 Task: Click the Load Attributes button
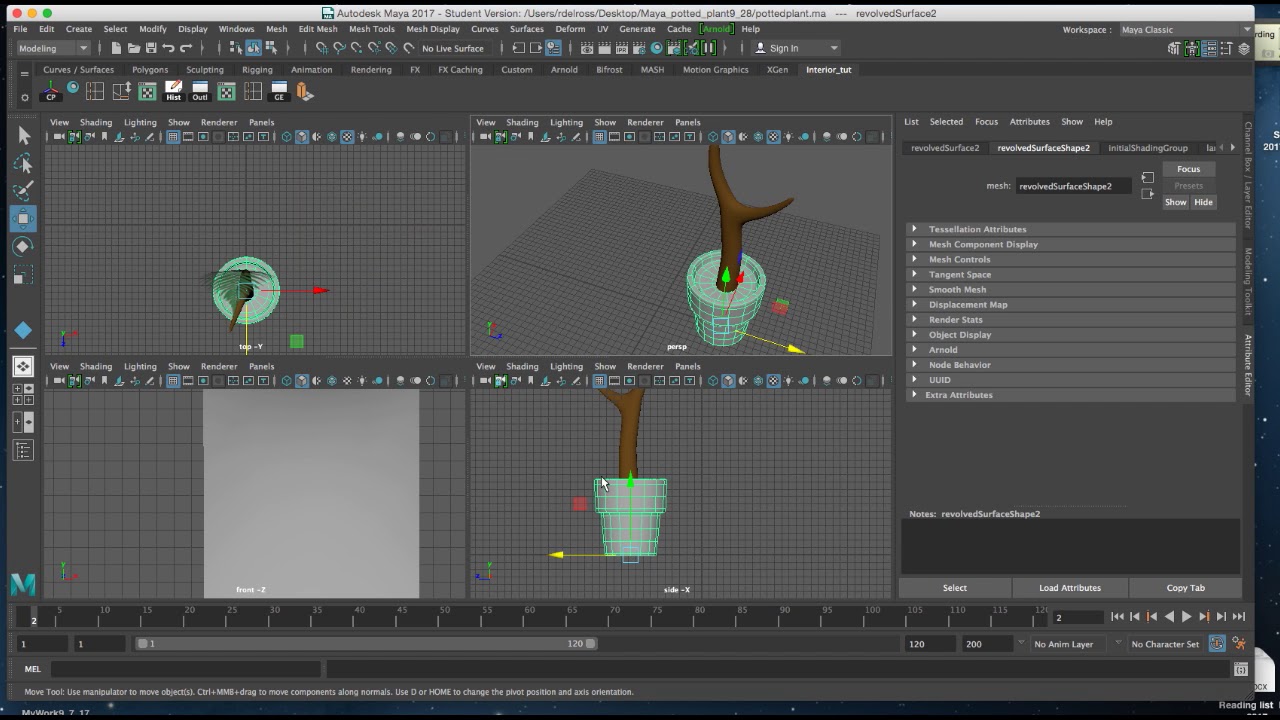pos(1069,588)
